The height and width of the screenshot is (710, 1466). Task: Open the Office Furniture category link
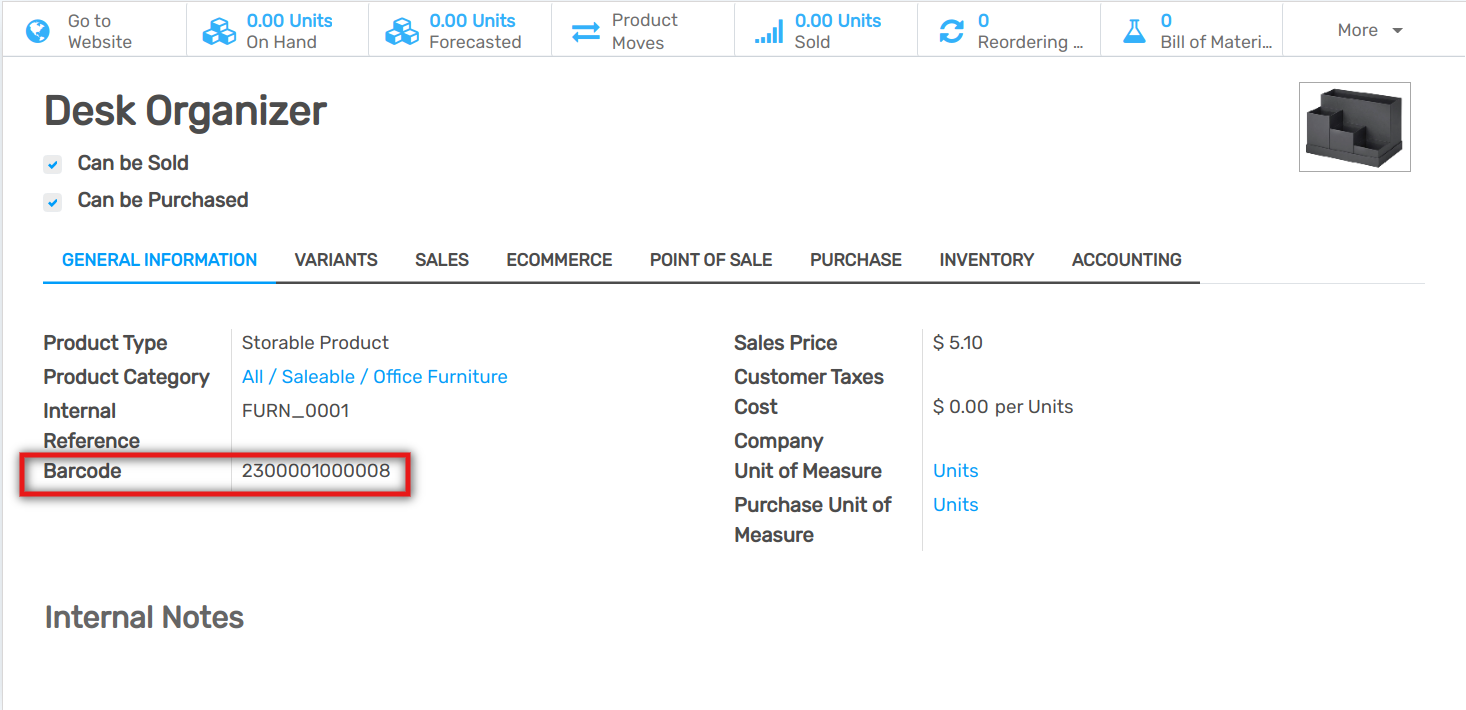point(440,377)
